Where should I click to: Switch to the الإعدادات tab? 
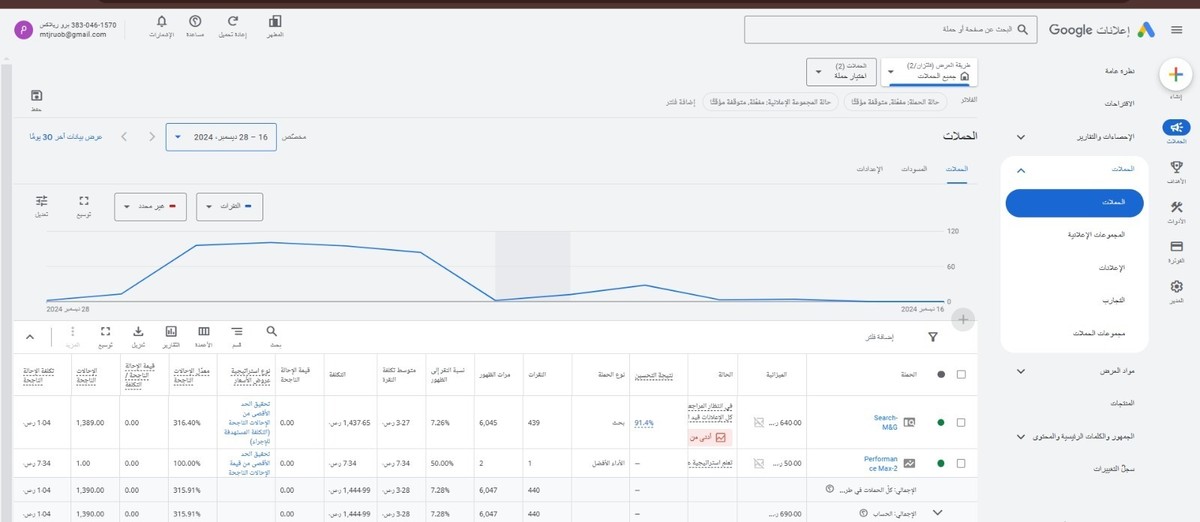tap(868, 169)
